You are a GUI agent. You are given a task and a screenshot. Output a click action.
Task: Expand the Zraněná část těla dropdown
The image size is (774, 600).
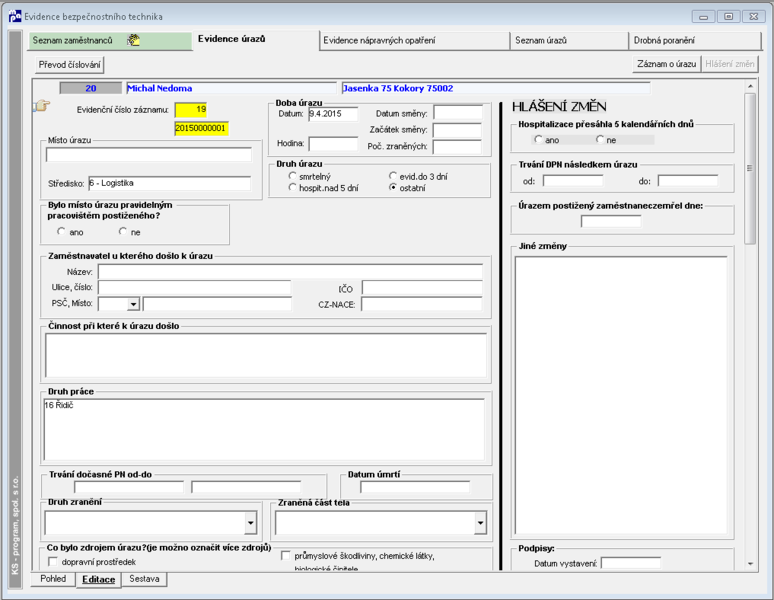click(x=480, y=523)
